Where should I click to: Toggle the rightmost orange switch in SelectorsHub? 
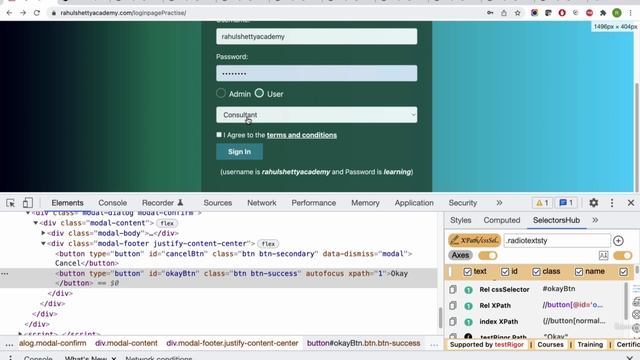[622, 256]
